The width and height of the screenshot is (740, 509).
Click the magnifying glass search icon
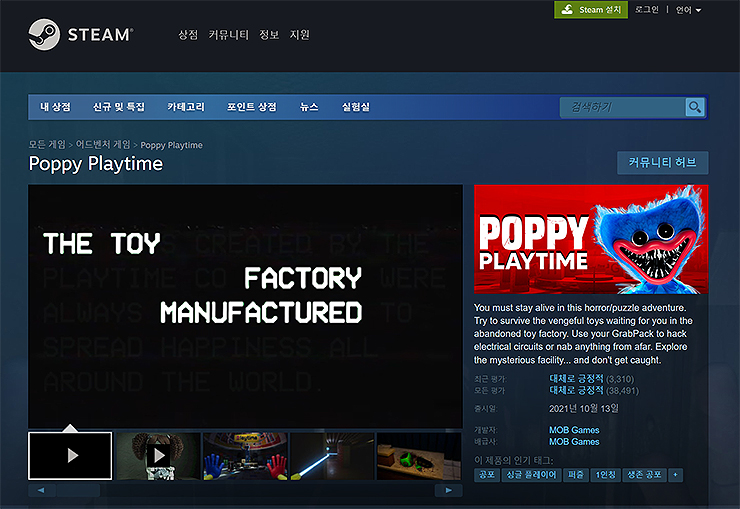click(695, 108)
